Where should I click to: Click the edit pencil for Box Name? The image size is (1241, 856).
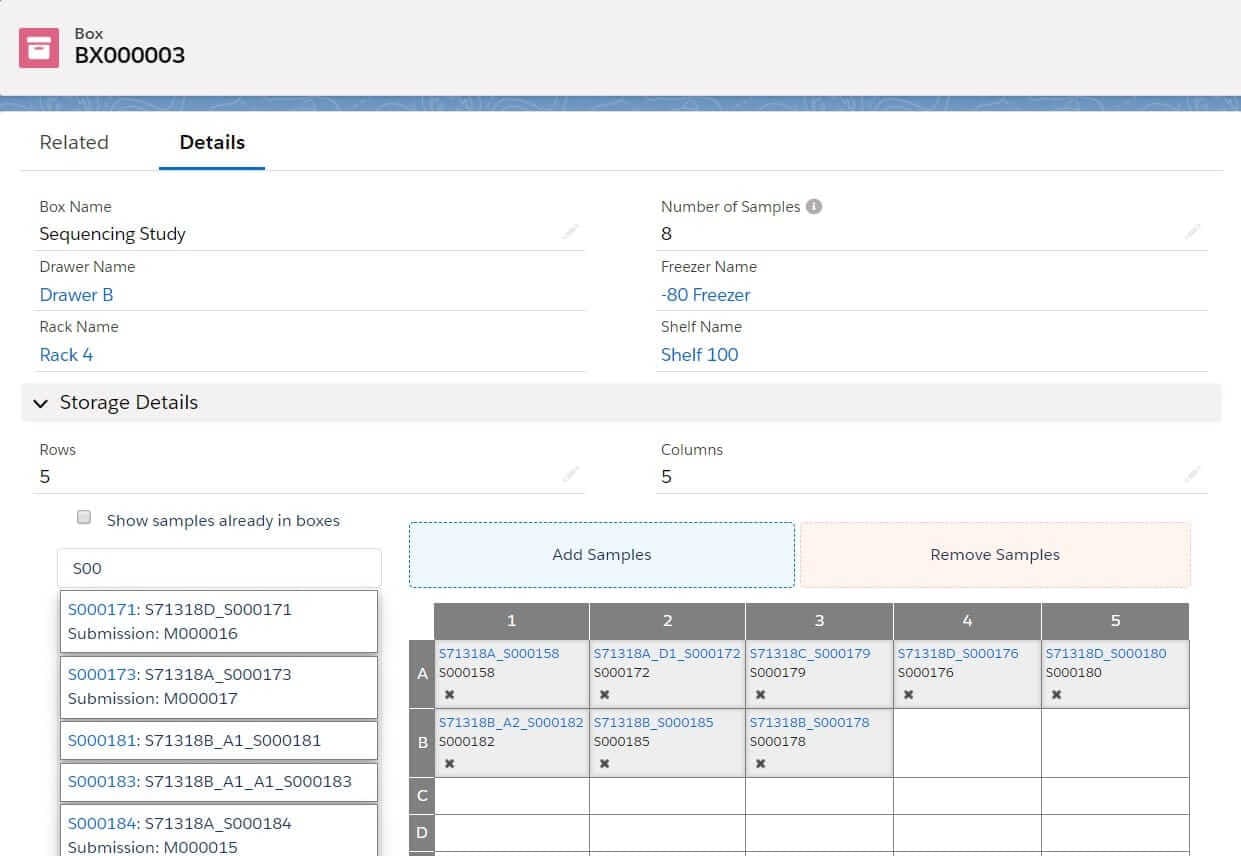click(570, 232)
